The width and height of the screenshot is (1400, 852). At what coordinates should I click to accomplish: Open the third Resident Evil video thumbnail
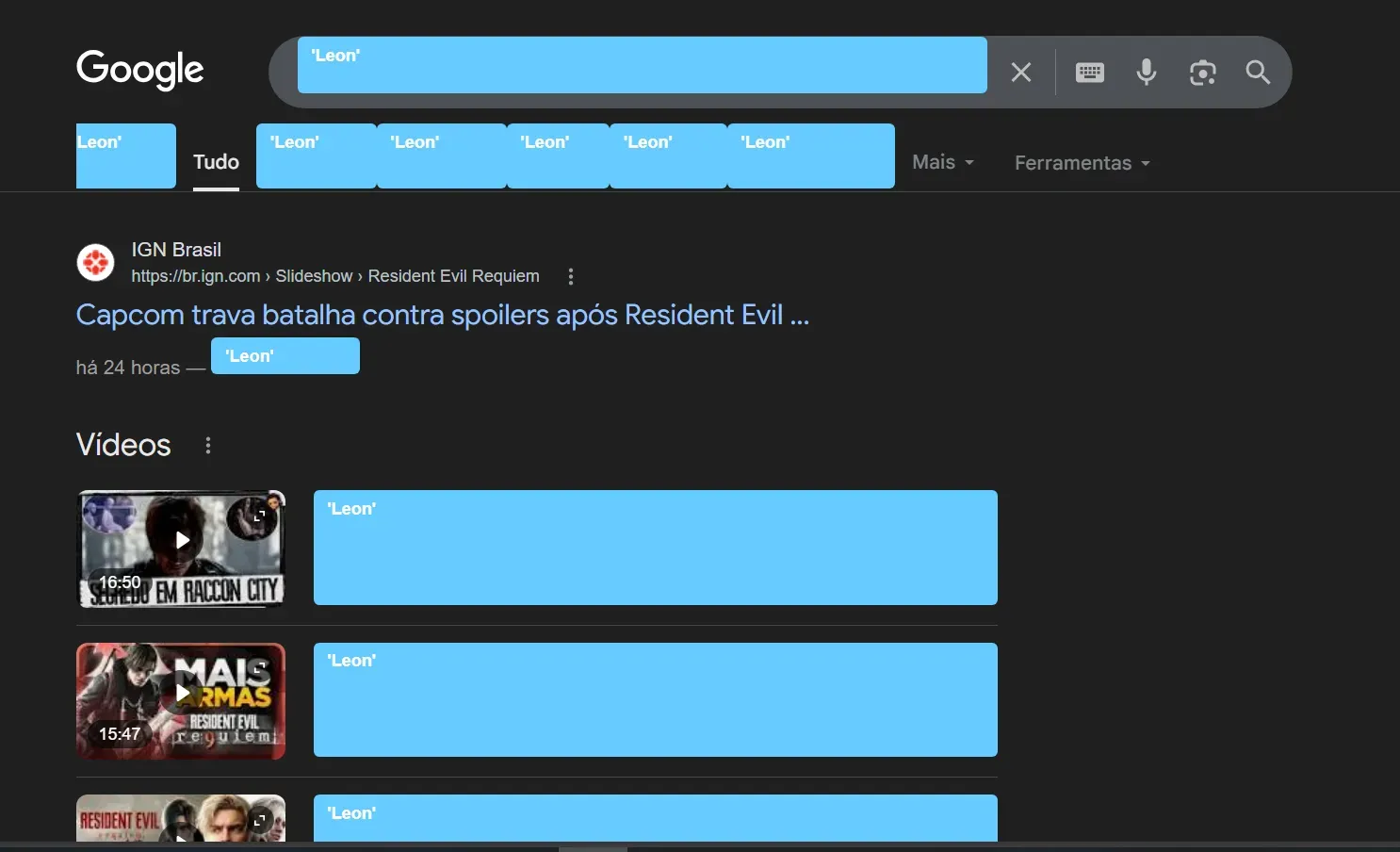click(181, 818)
